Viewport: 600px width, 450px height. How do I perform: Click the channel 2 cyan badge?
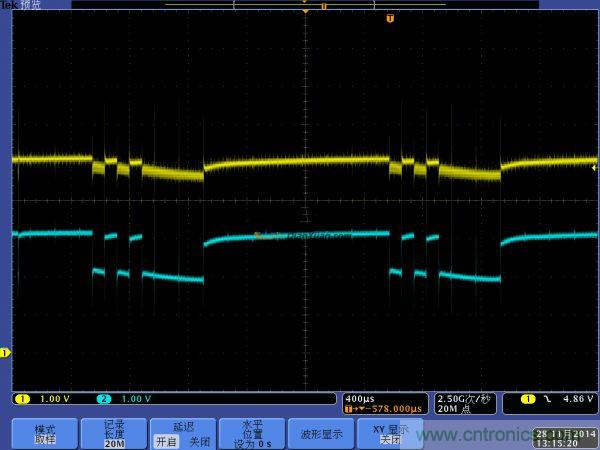pos(106,398)
